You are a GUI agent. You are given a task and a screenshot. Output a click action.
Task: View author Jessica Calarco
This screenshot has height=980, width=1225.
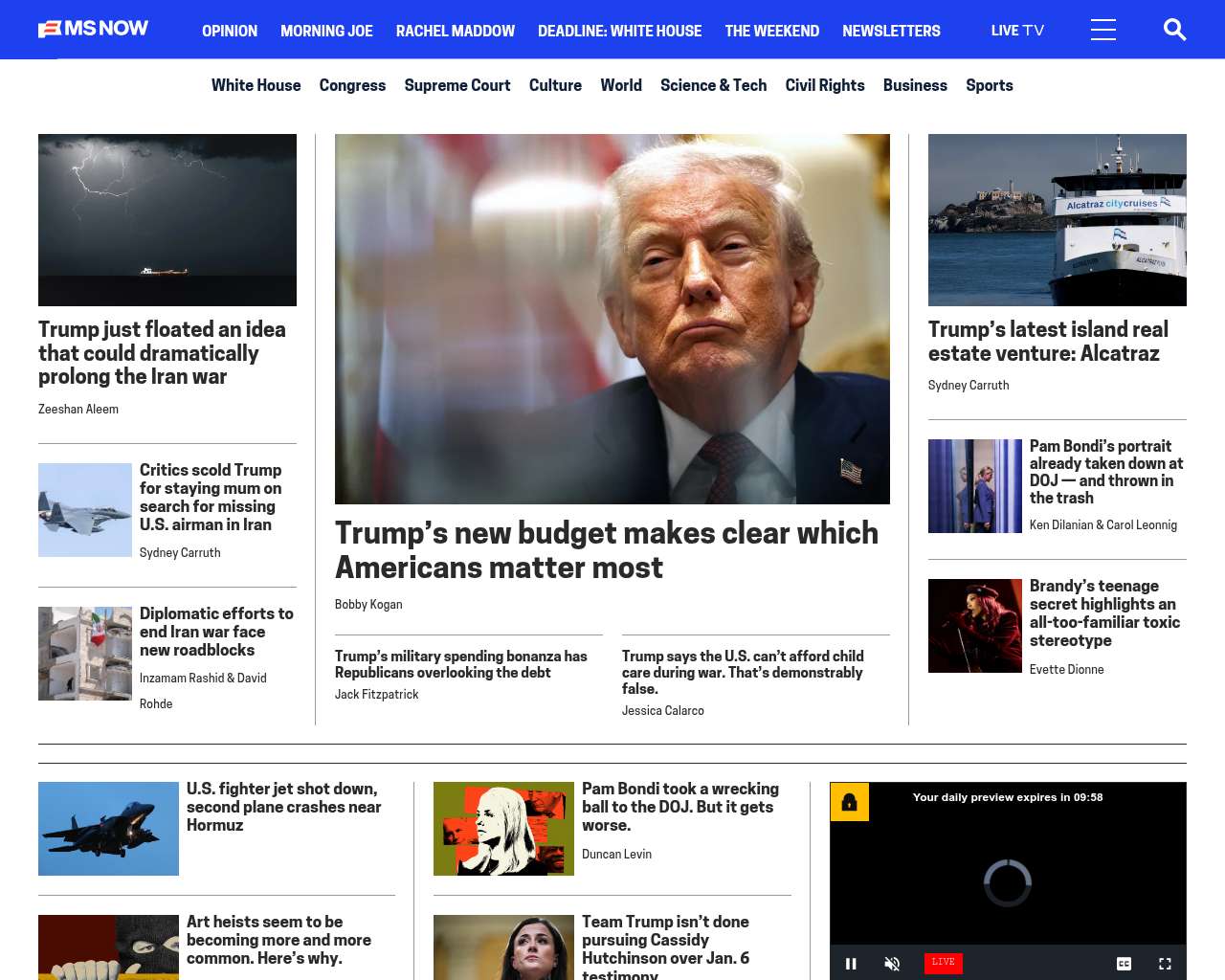tap(663, 710)
